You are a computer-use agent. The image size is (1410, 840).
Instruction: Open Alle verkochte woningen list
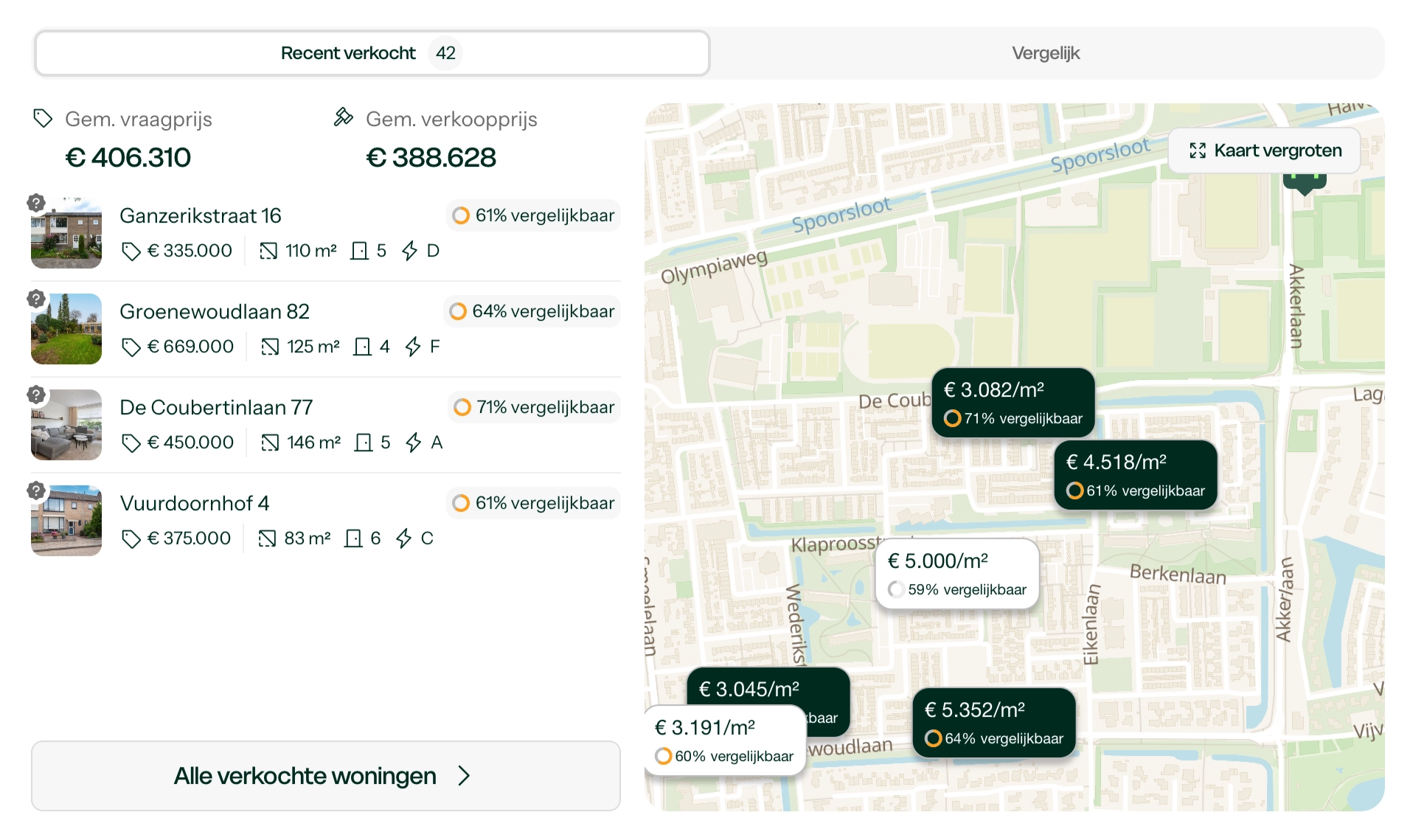(326, 776)
